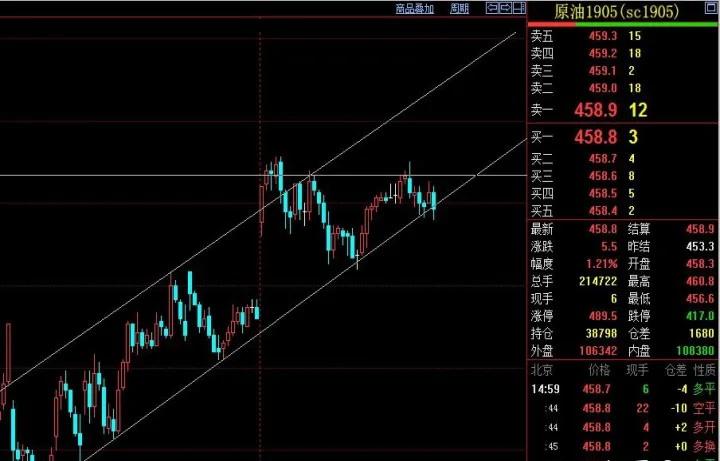This screenshot has height=461, width=720.
Task: Click the 买一 bid price 458.8
Action: pyautogui.click(x=596, y=137)
